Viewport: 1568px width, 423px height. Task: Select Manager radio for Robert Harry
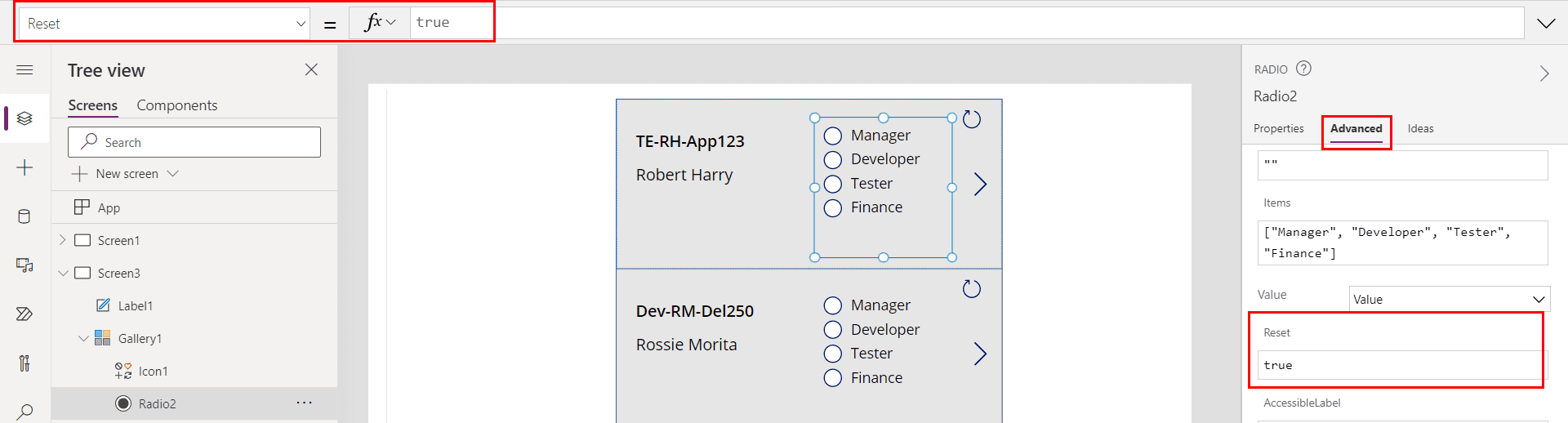[x=833, y=136]
